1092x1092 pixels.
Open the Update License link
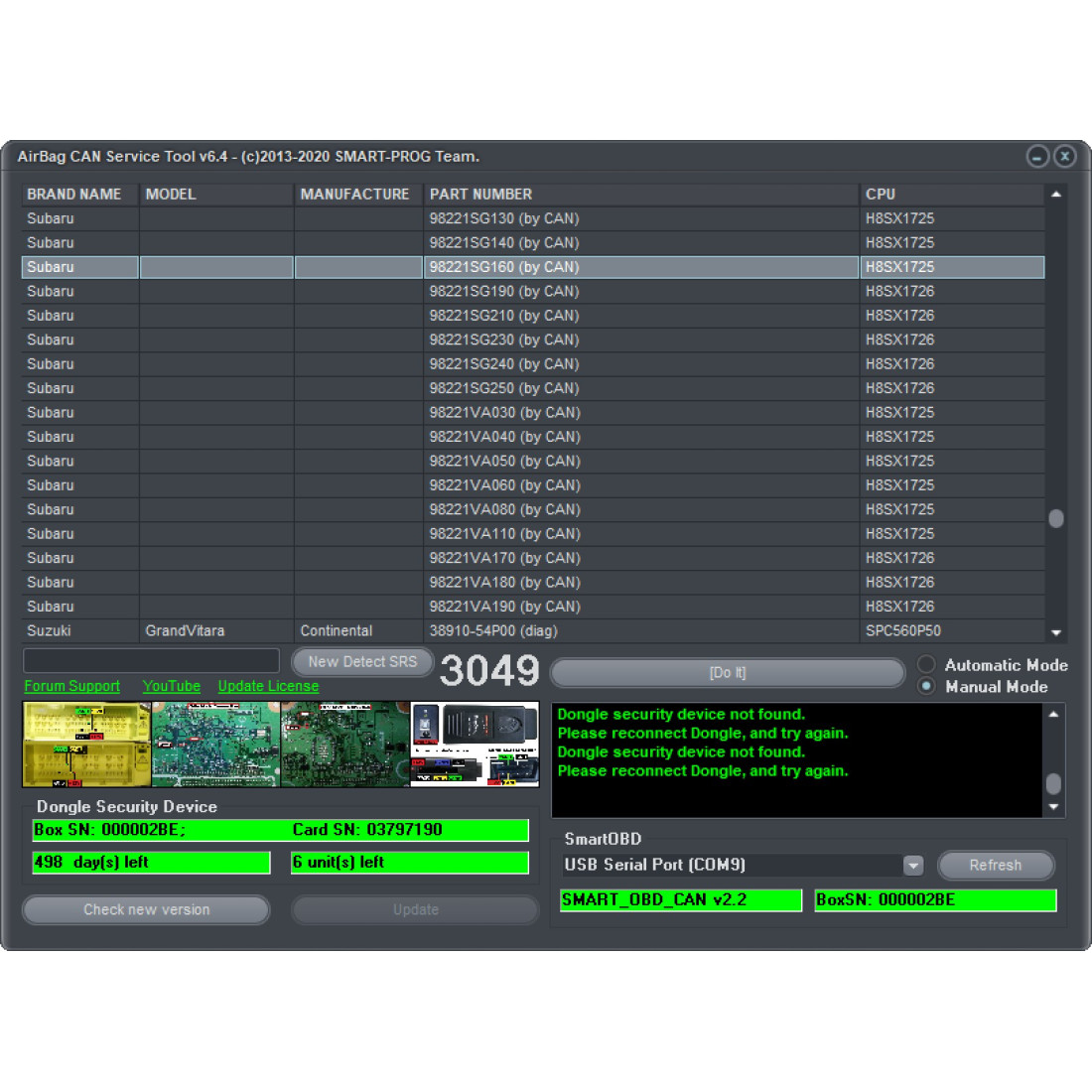pyautogui.click(x=268, y=686)
